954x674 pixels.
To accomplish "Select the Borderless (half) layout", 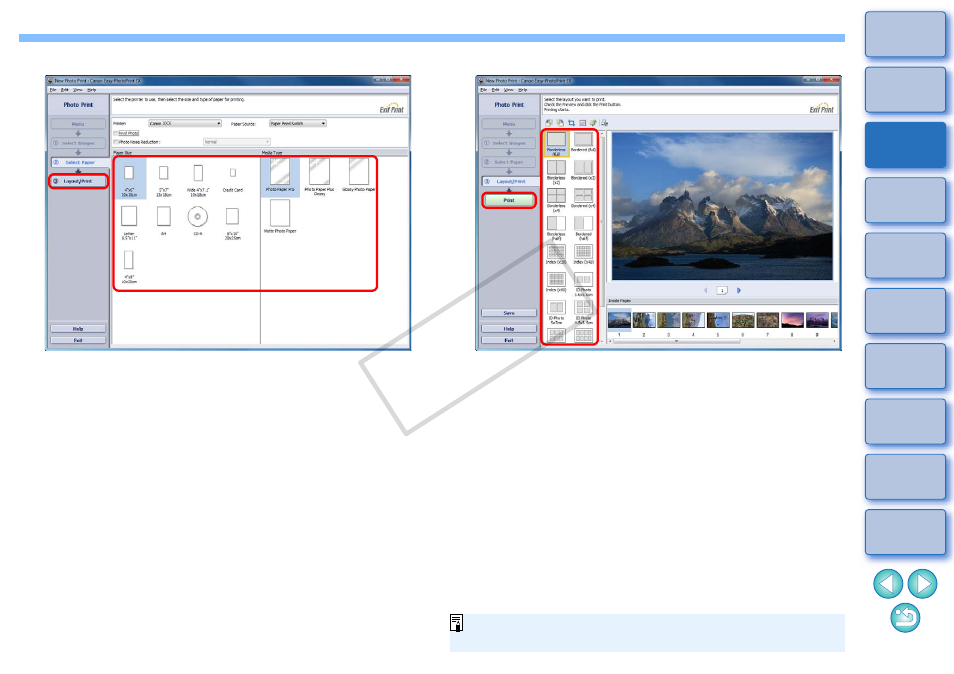I will click(556, 224).
